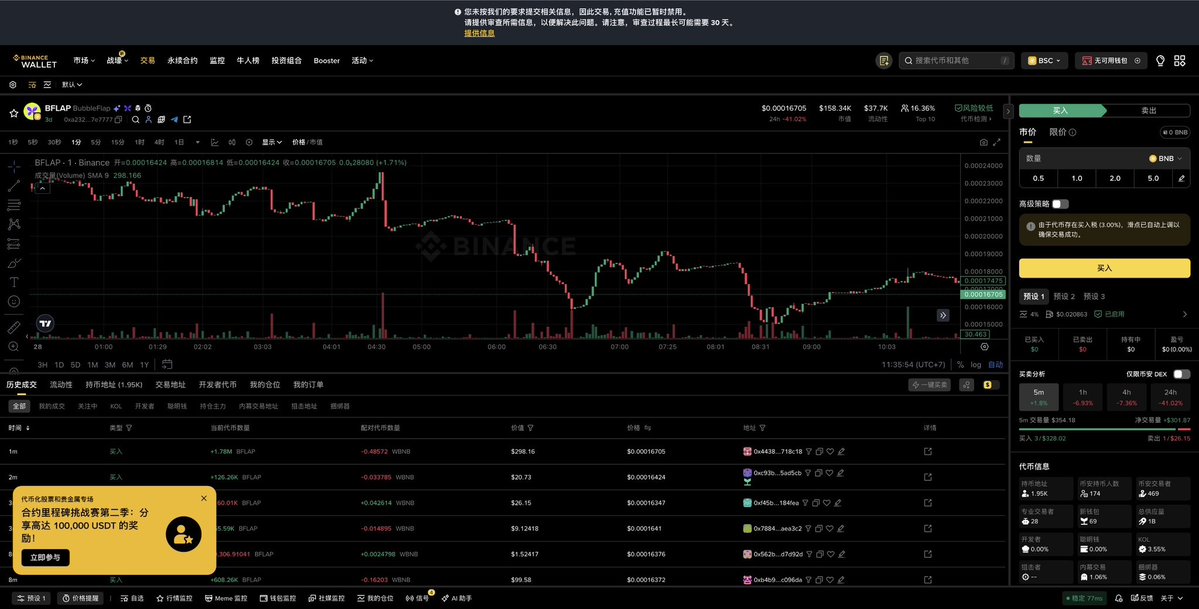Viewport: 1199px width, 609px height.
Task: Expand the 市场 menu dropdown
Action: tap(84, 60)
